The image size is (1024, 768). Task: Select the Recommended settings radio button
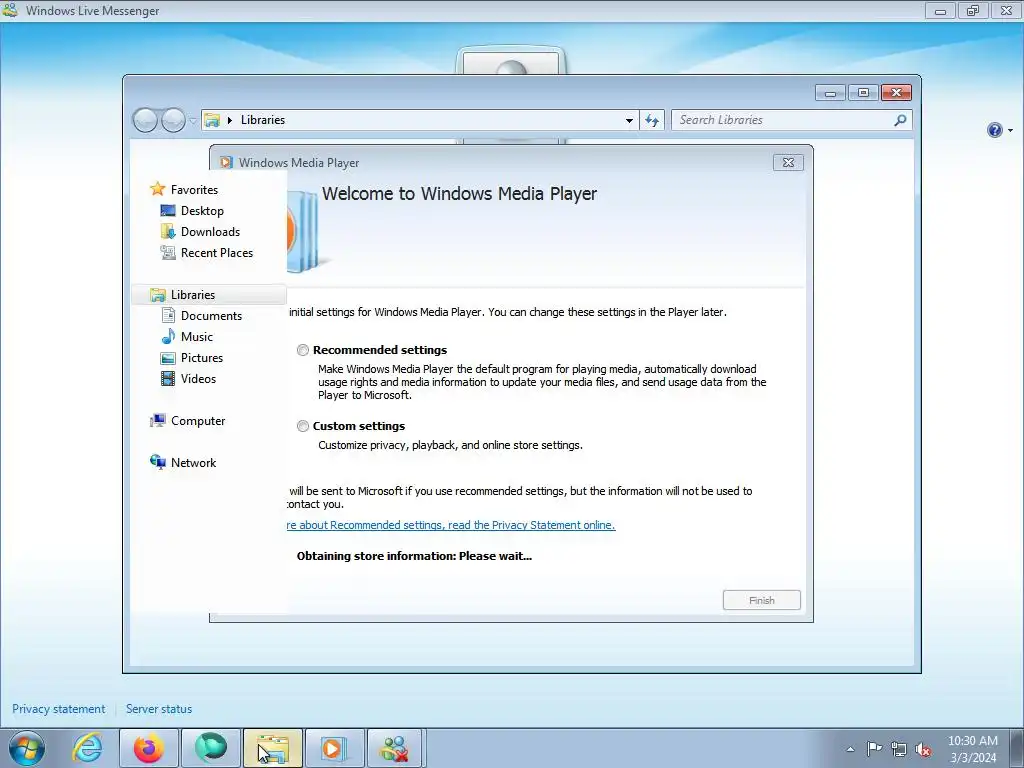point(303,350)
